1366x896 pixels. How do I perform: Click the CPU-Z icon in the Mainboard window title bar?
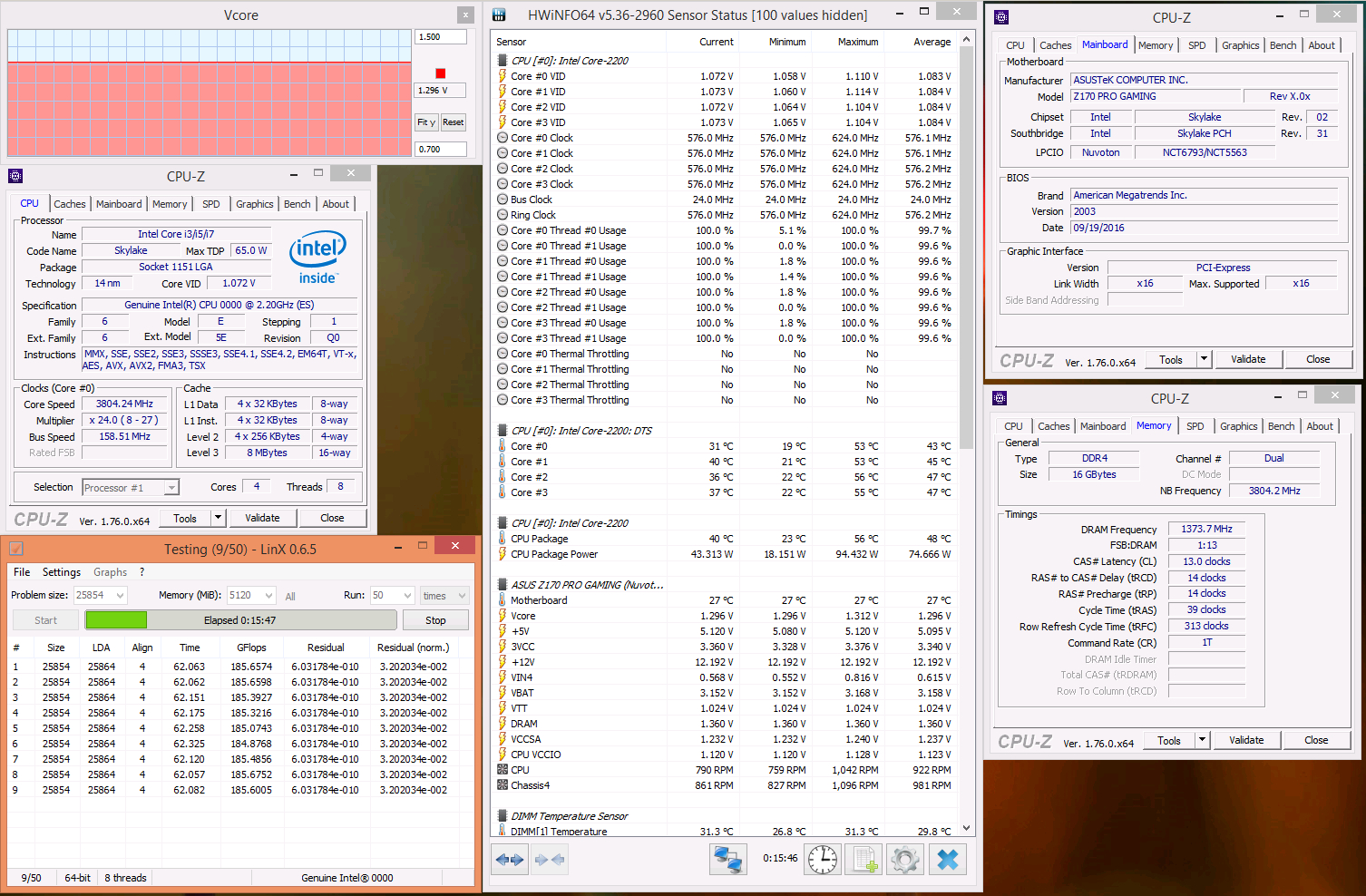pos(1001,17)
